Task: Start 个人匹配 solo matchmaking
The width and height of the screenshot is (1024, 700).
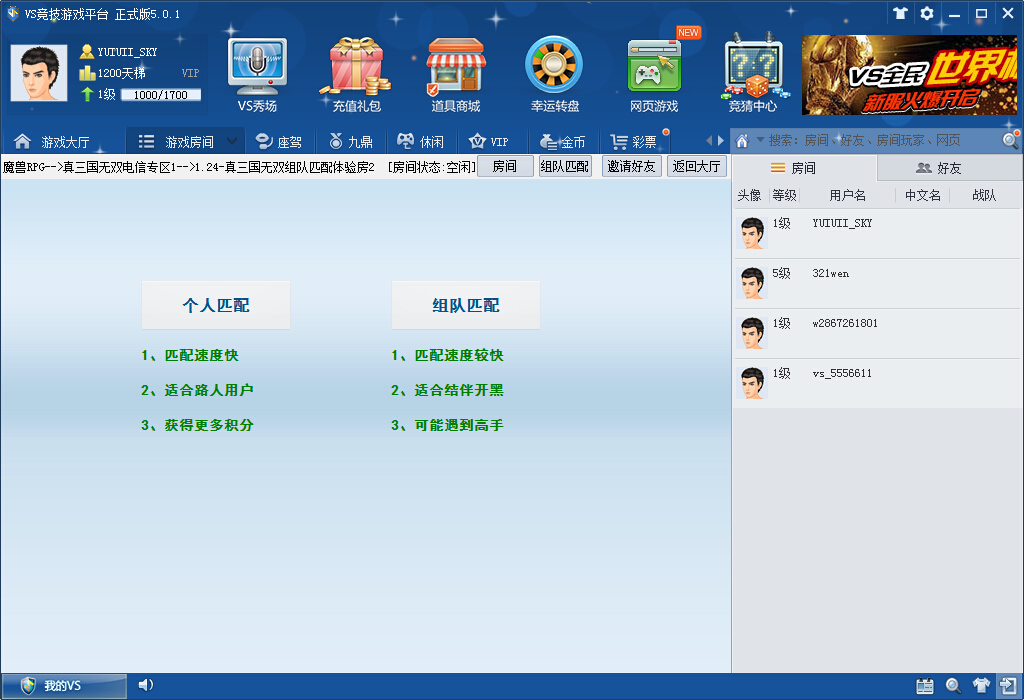Action: point(216,305)
